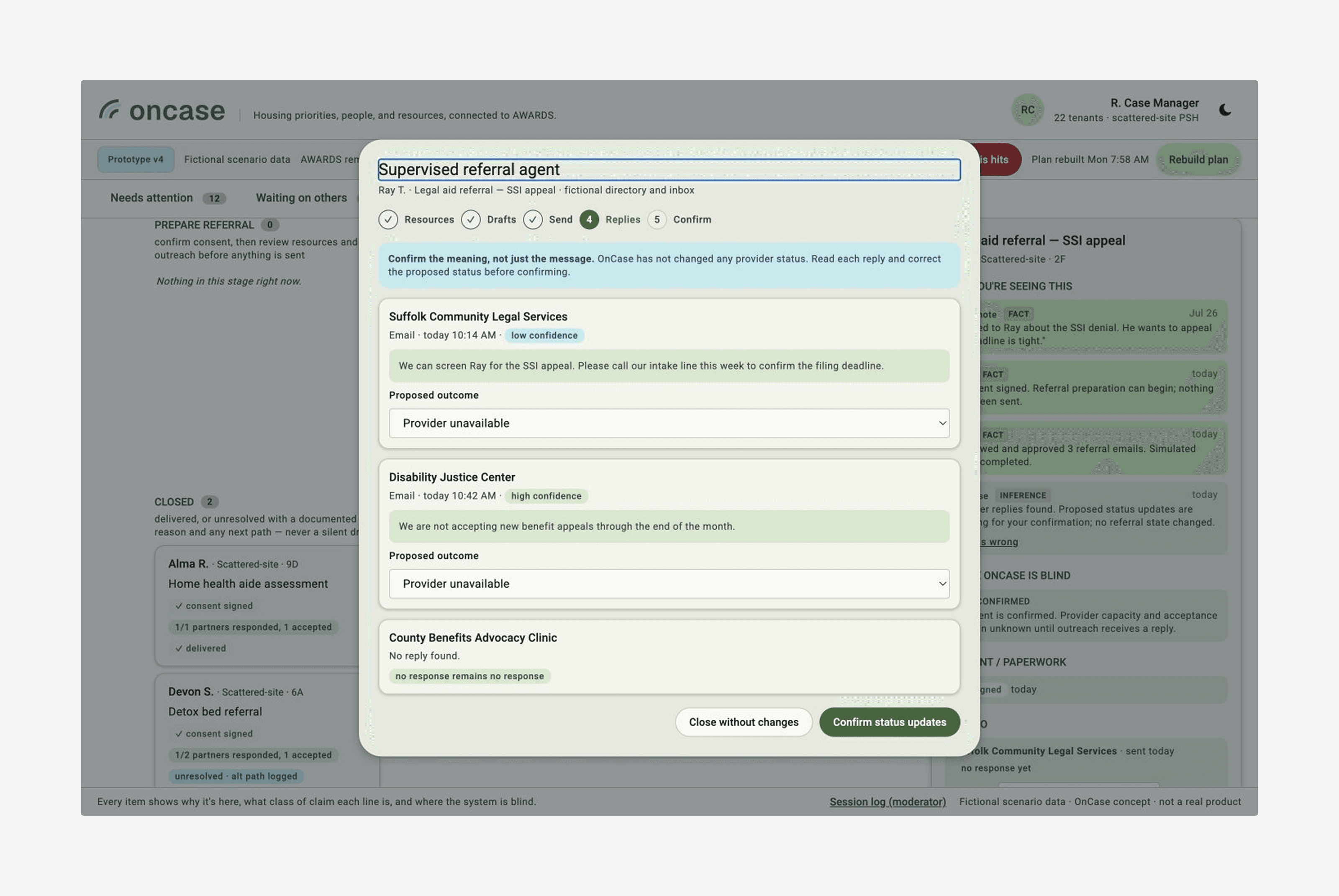Screen dimensions: 1339x896
Task: Focus the Supervised referral agent title field
Action: 669,169
